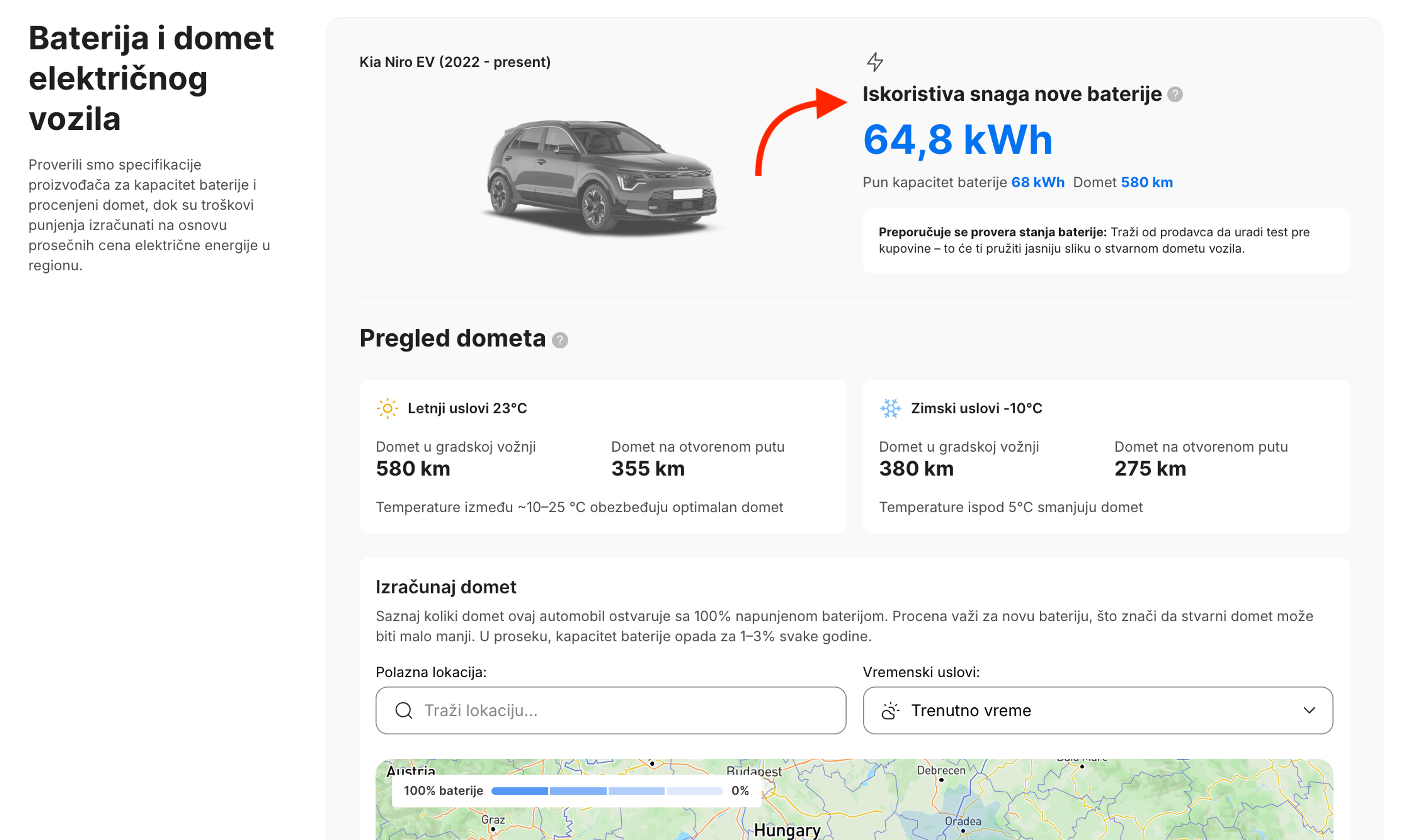
Task: Click the summer city range 580 km
Action: click(413, 469)
